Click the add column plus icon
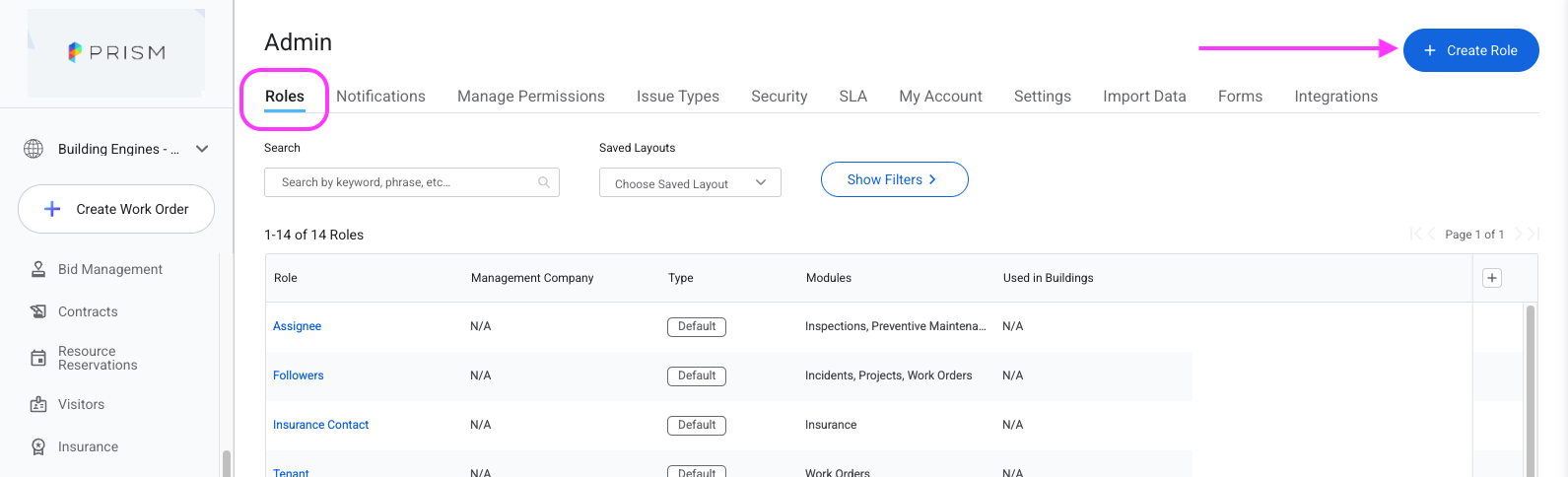The width and height of the screenshot is (1568, 477). point(1492,278)
